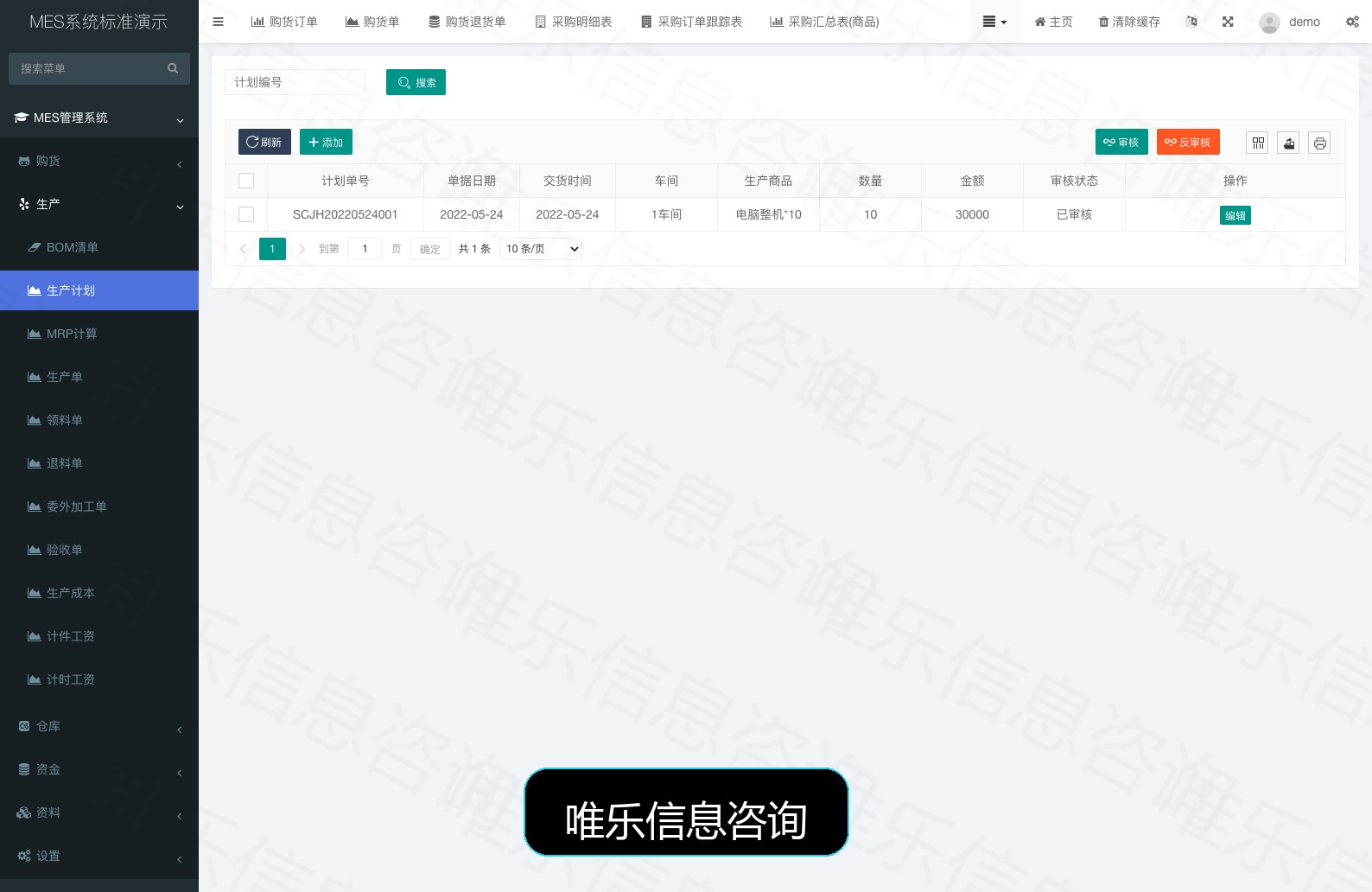
Task: Open the BOM清单 menu item
Action: pos(99,247)
